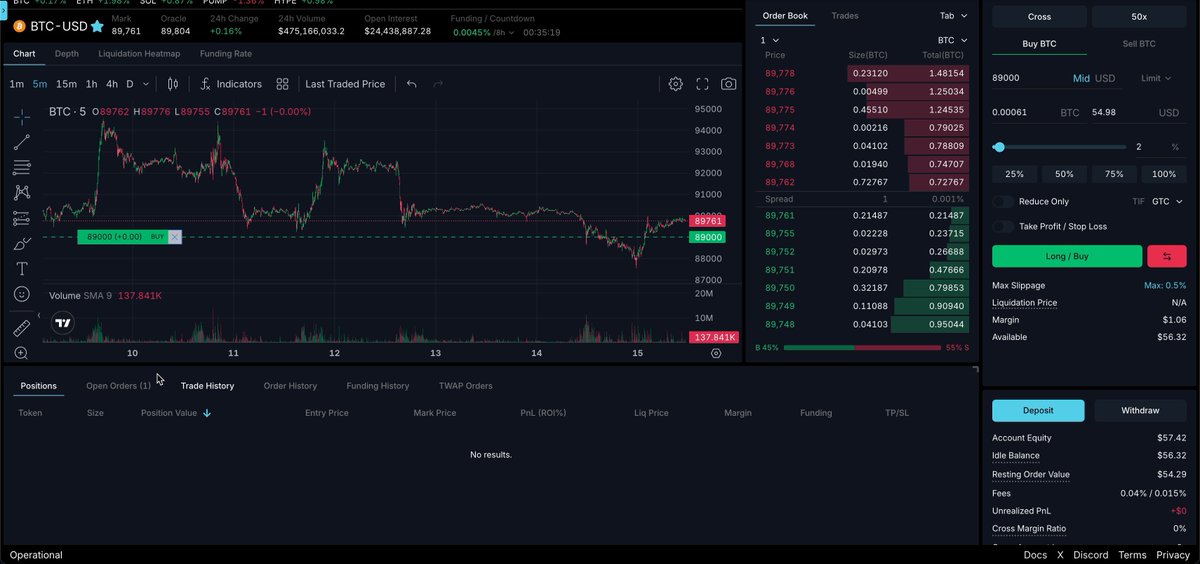Switch to Depth chart tab

[67, 53]
